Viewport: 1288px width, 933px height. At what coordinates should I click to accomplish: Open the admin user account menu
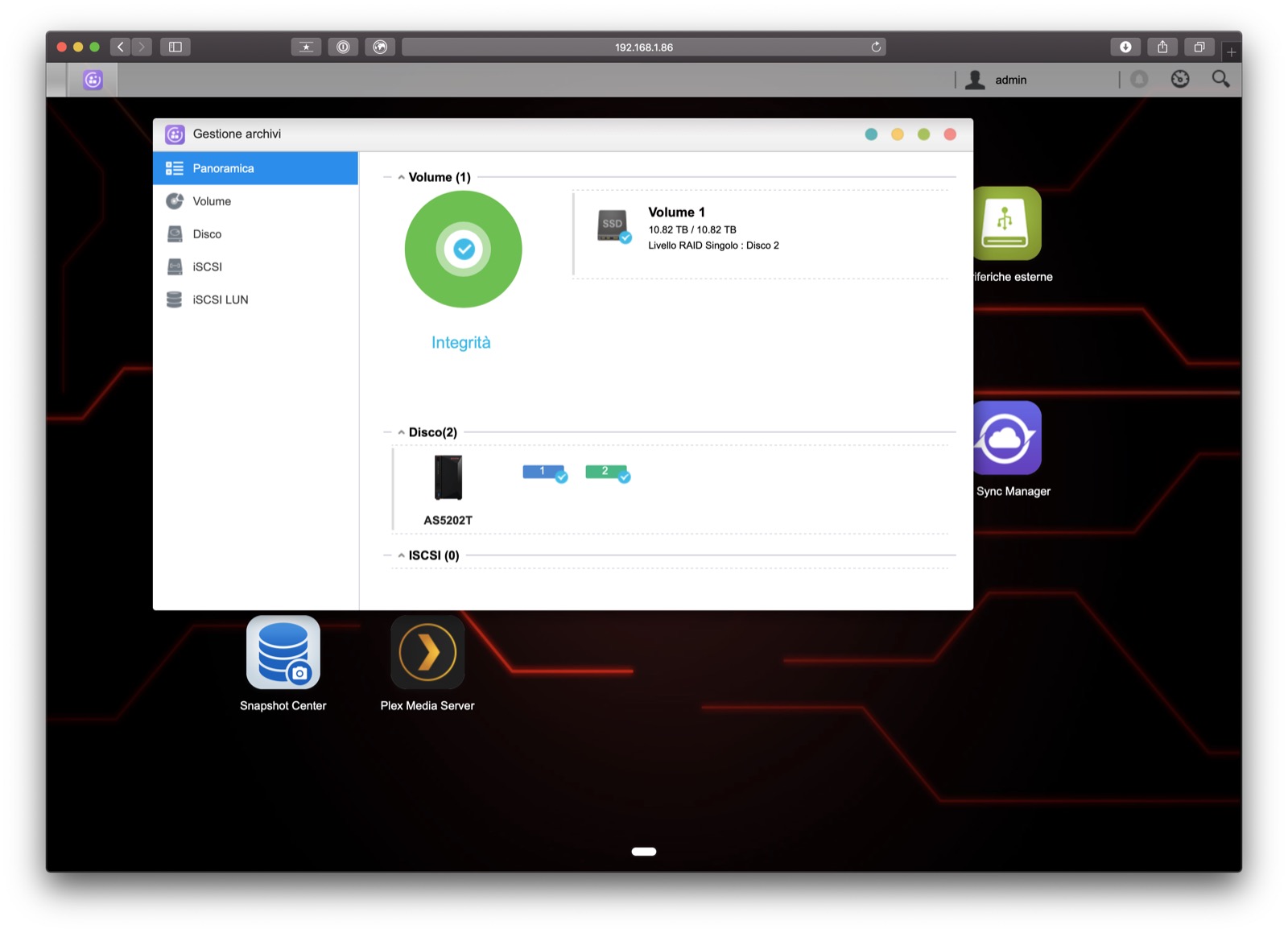(x=997, y=80)
